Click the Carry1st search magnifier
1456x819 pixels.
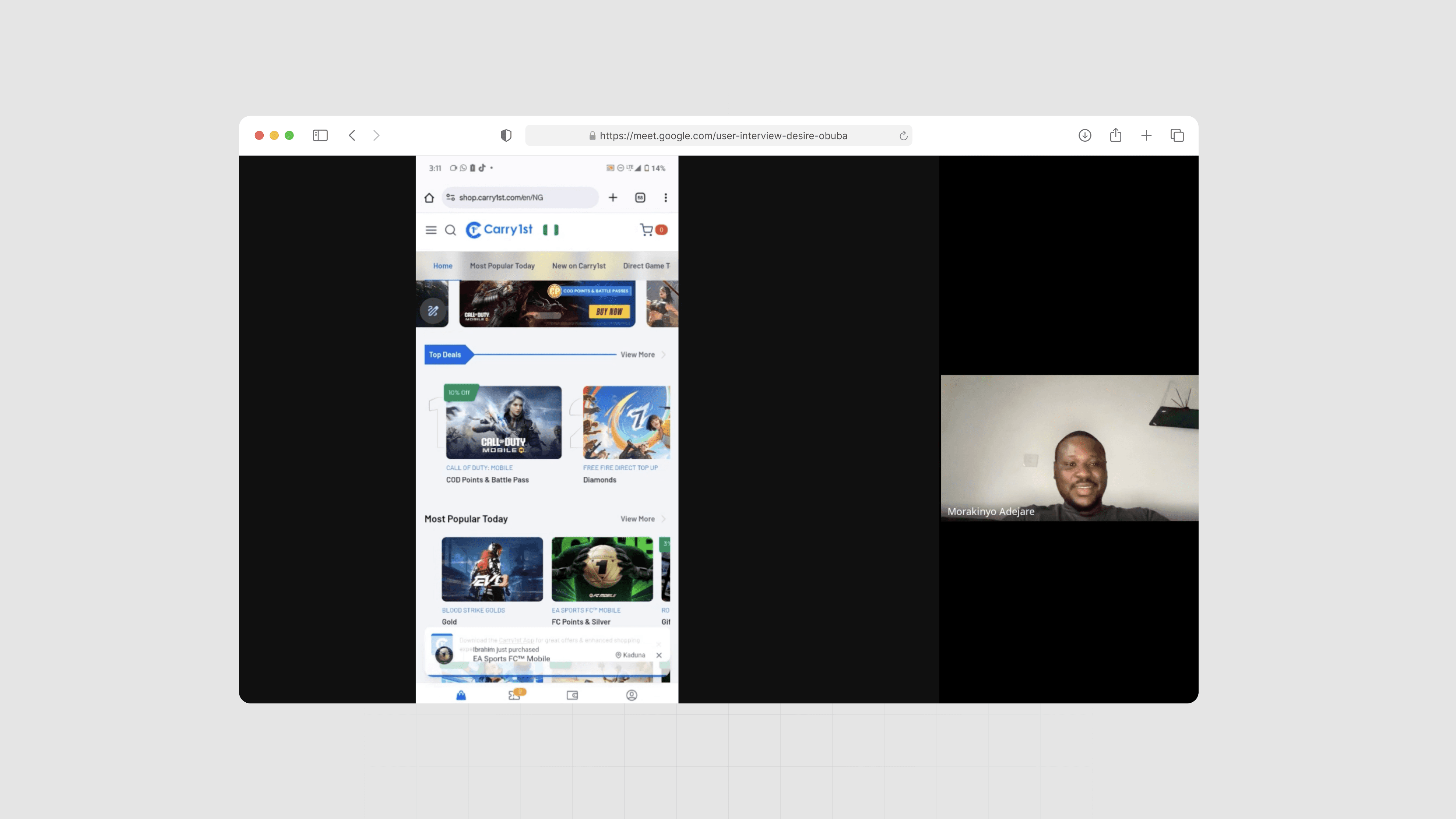(x=450, y=230)
